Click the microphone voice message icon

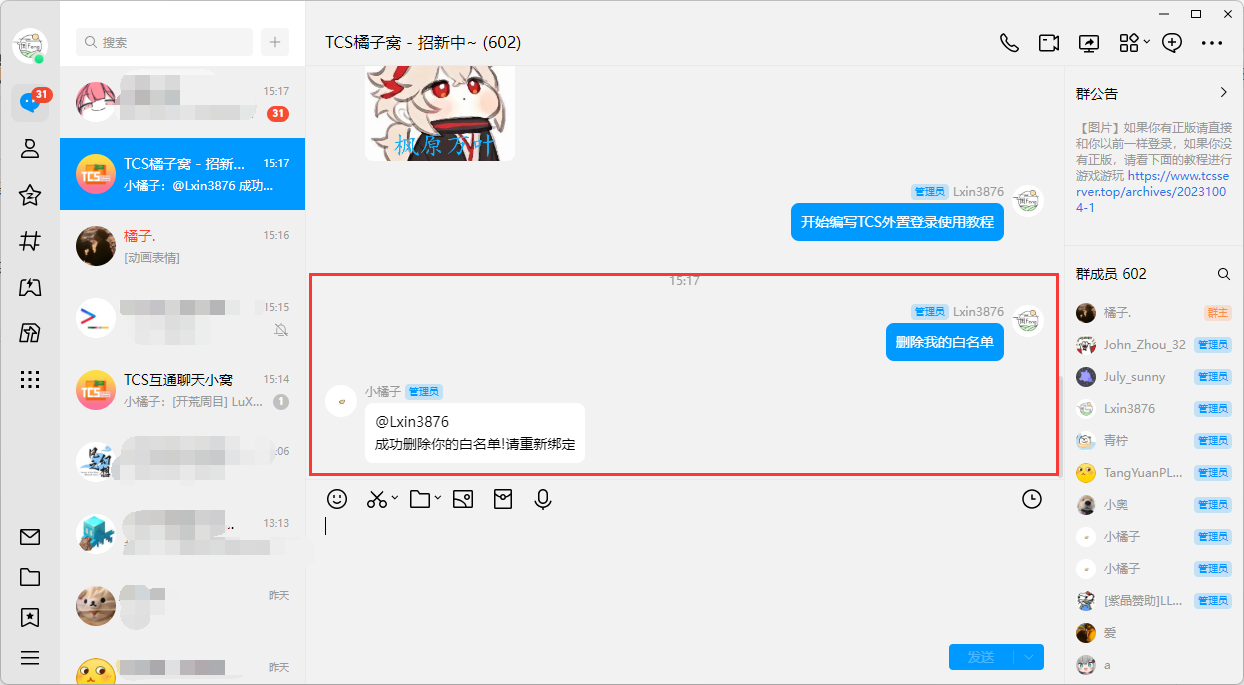pyautogui.click(x=543, y=499)
